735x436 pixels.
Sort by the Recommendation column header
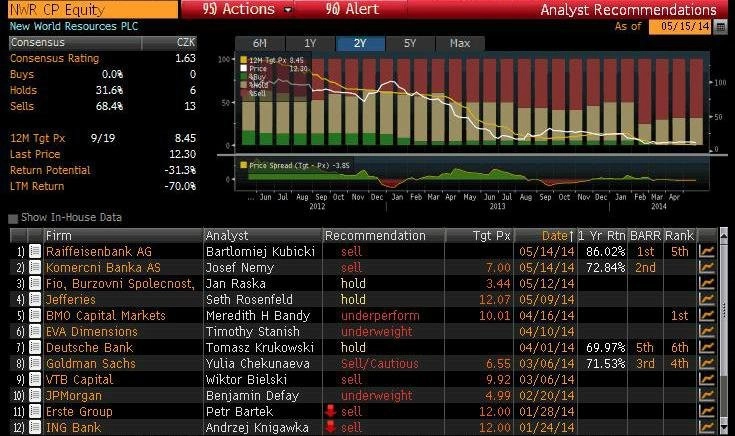pyautogui.click(x=384, y=235)
